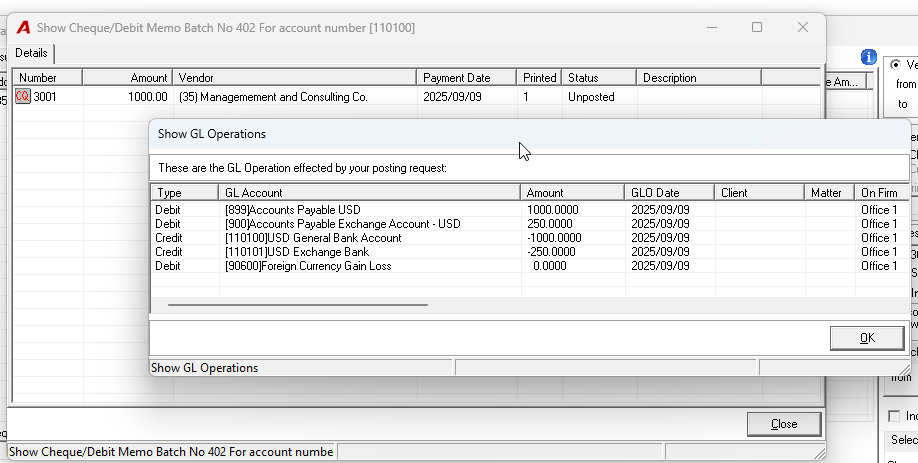This screenshot has height=463, width=918.
Task: Click the Type column header in GL Operations
Action: [x=185, y=193]
